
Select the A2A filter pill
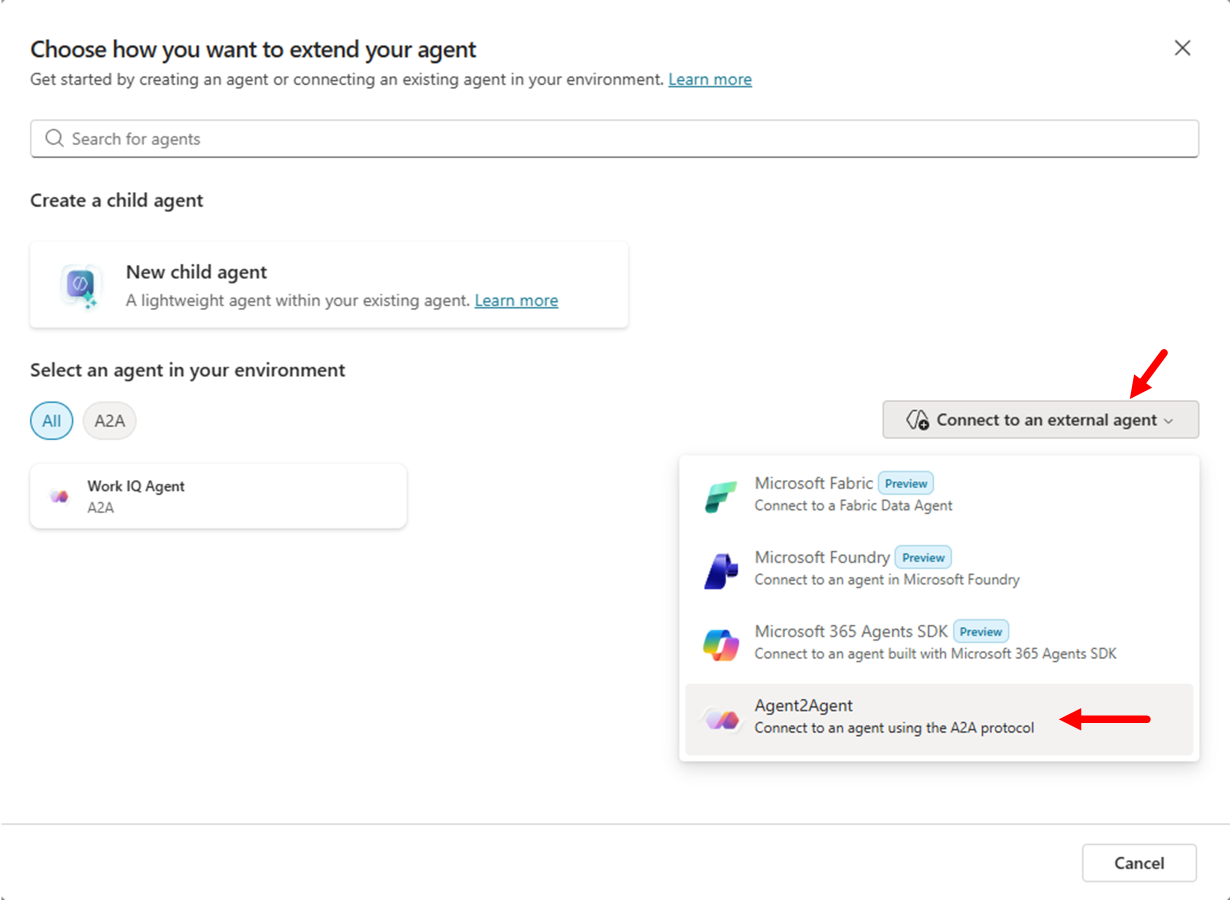pyautogui.click(x=110, y=421)
